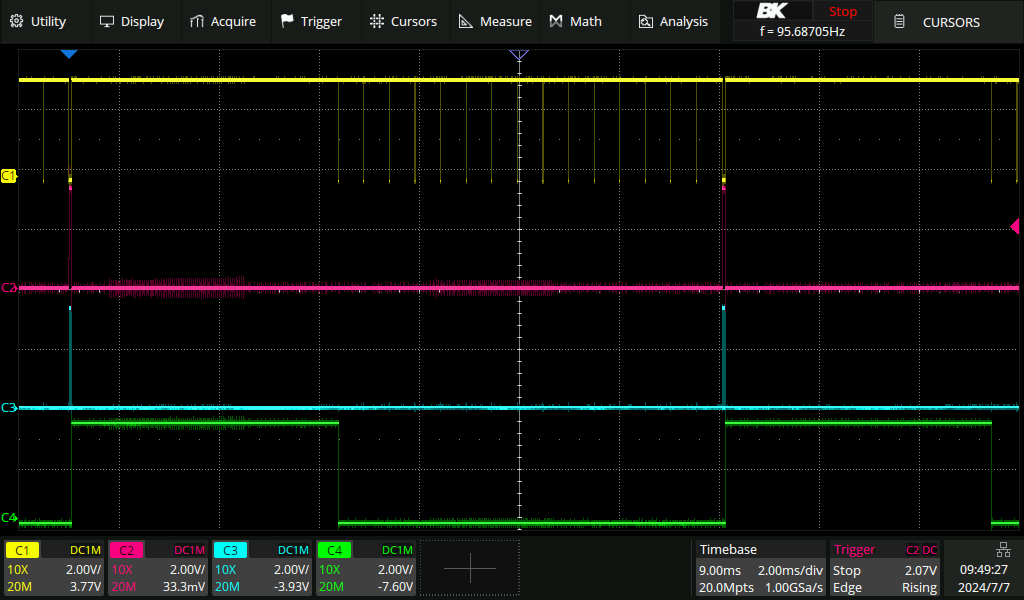The width and height of the screenshot is (1024, 600).
Task: Click the red Stop run-state button
Action: pos(842,11)
